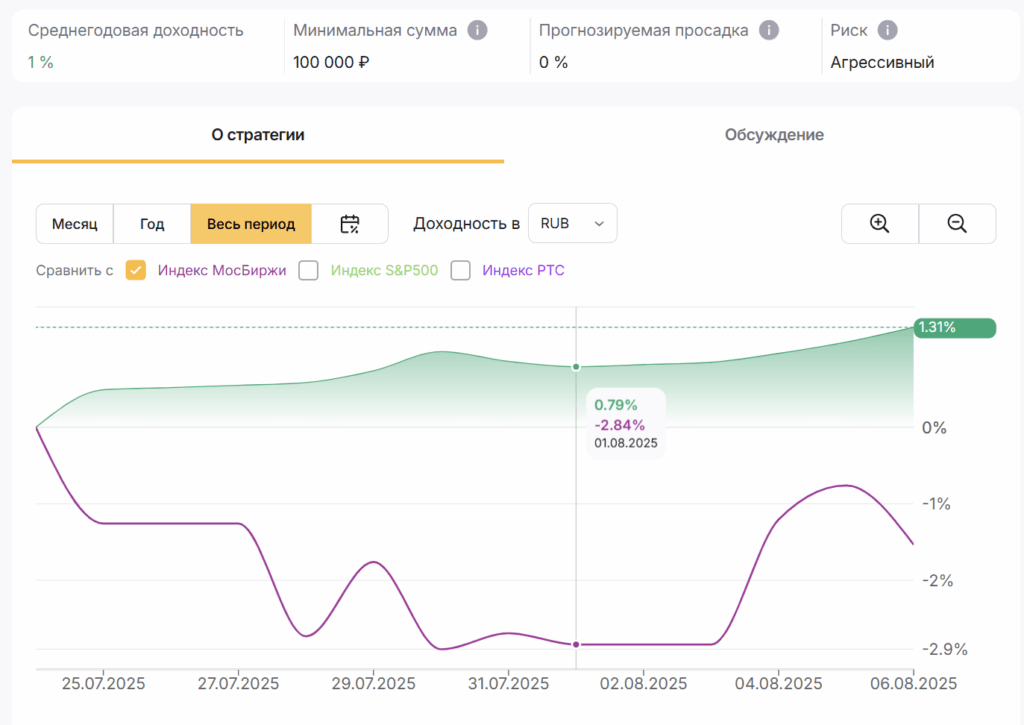The height and width of the screenshot is (725, 1024).
Task: Enable the Индекс РТС checkbox
Action: point(460,270)
